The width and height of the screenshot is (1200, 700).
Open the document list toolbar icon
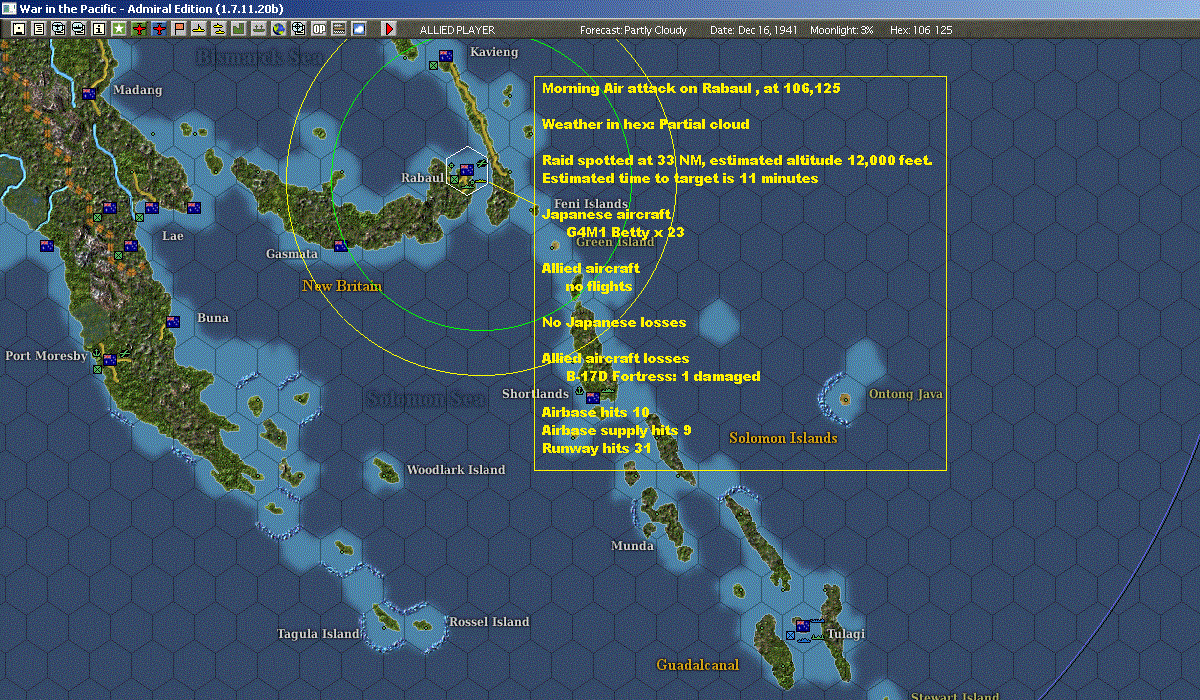click(x=38, y=29)
